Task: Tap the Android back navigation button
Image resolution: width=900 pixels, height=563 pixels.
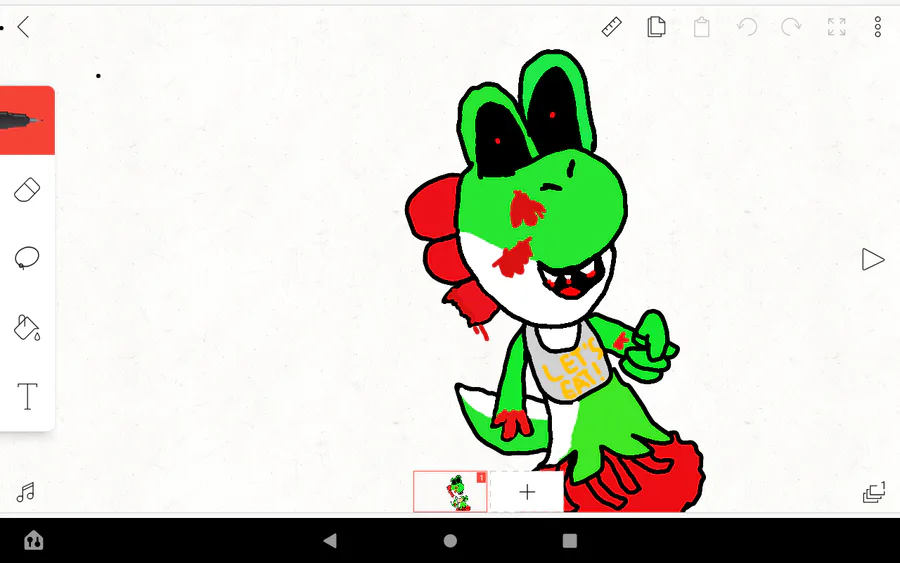Action: [330, 541]
